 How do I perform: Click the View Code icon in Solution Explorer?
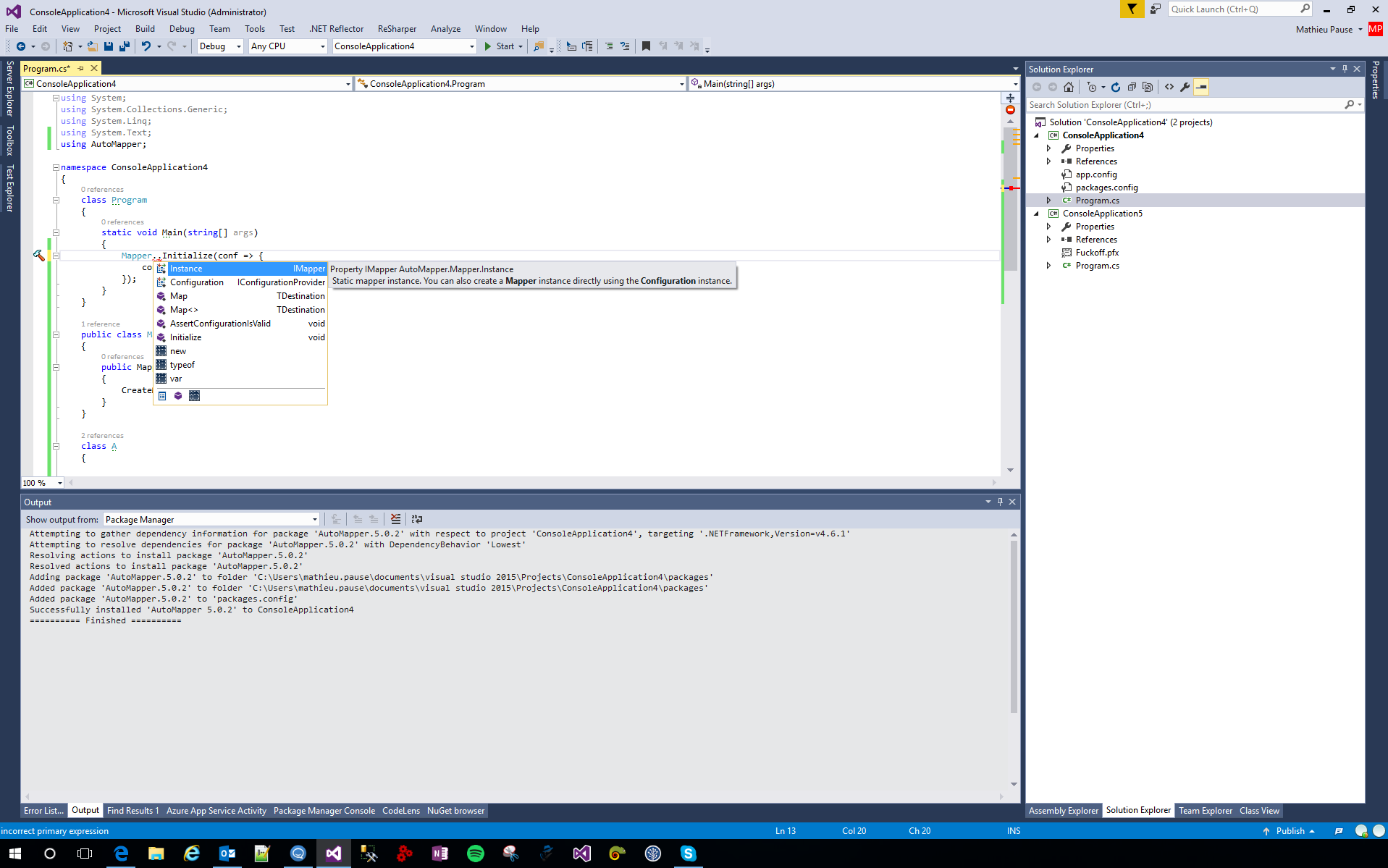(x=1169, y=87)
